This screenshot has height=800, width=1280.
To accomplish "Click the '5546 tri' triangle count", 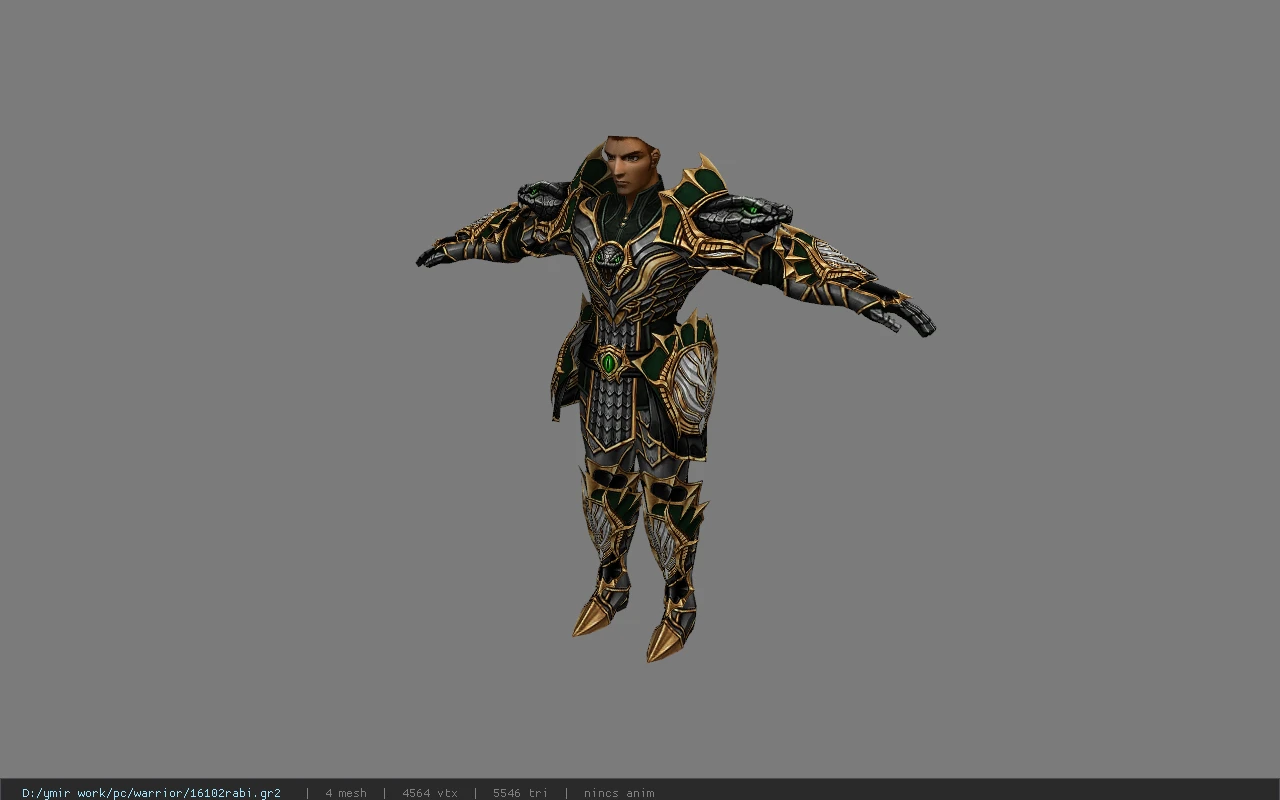I will 520,793.
